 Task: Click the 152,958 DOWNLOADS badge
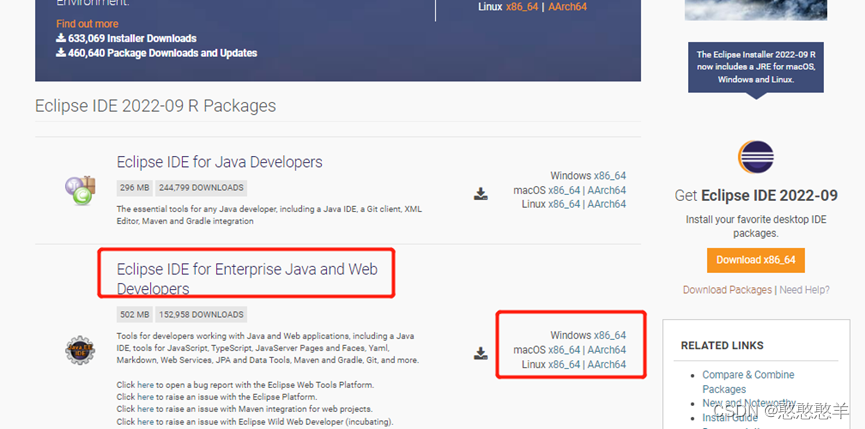pos(201,315)
